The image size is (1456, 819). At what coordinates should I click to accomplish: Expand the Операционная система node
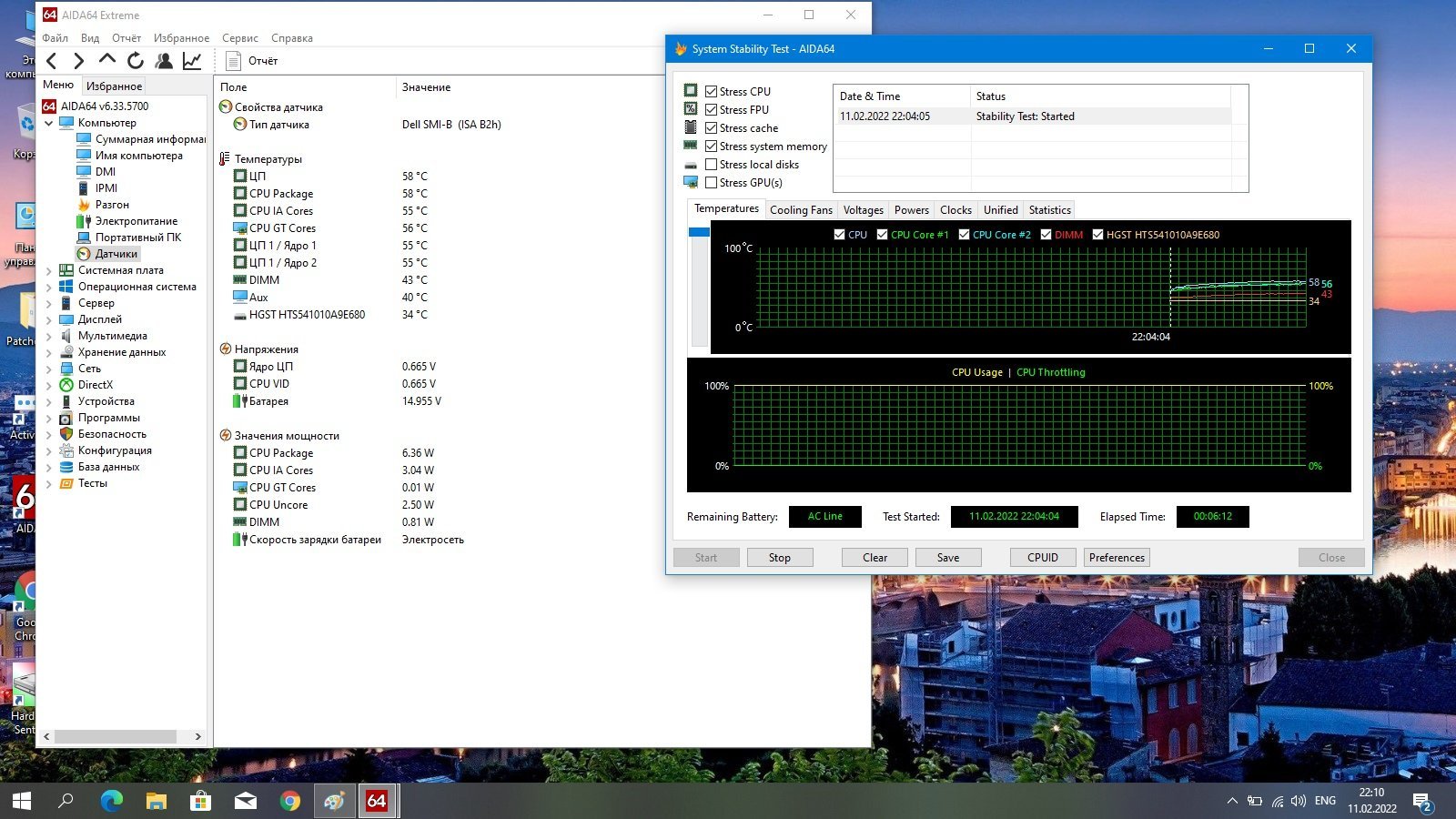click(x=49, y=287)
